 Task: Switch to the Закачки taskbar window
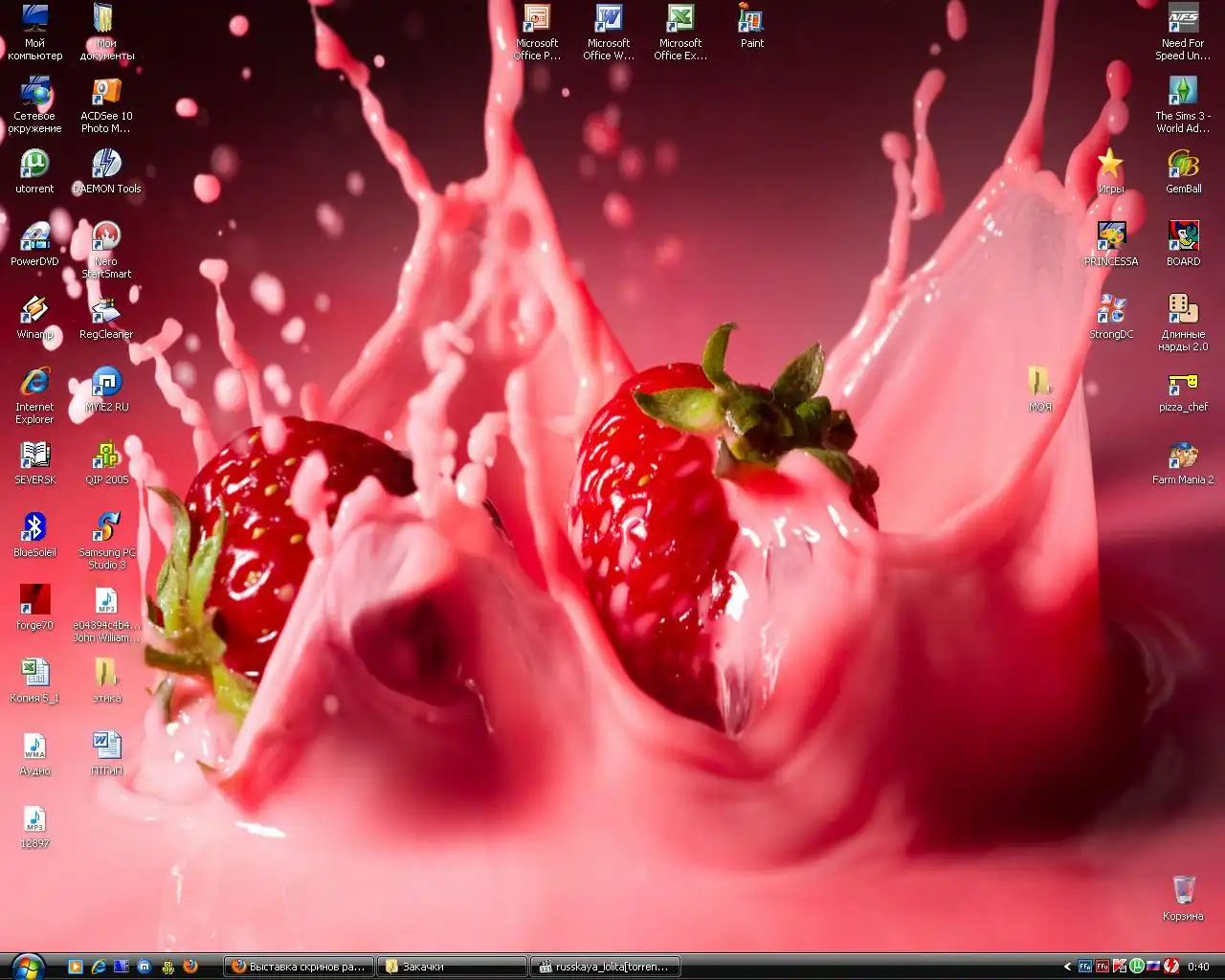tap(451, 967)
